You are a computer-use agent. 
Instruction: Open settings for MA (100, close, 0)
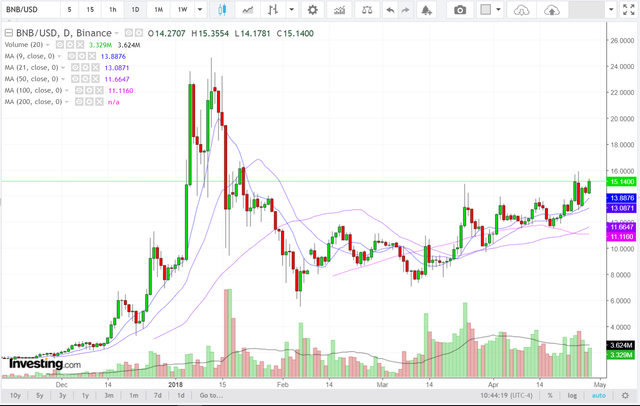click(89, 90)
